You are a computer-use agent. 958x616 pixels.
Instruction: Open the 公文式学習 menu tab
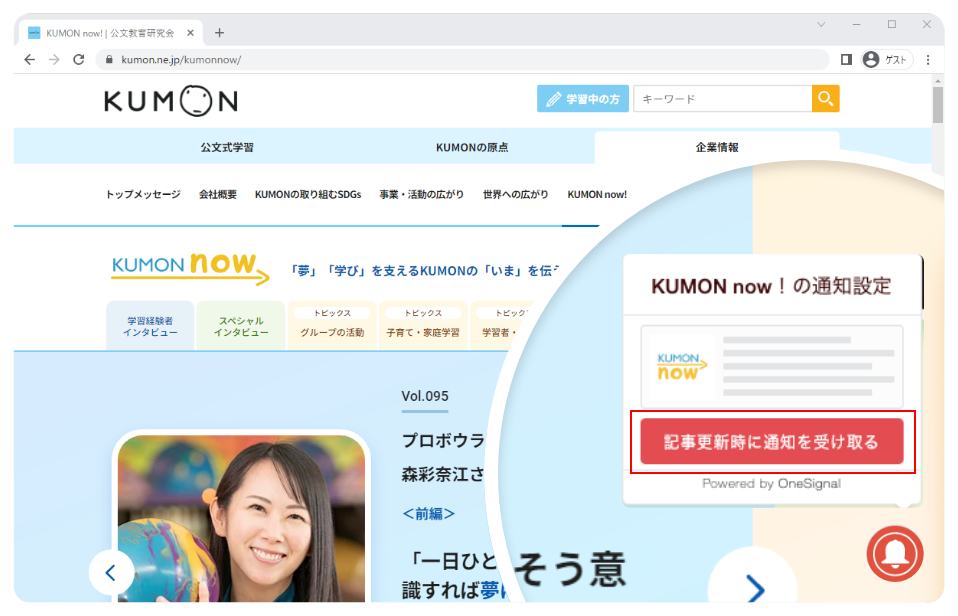pyautogui.click(x=227, y=147)
